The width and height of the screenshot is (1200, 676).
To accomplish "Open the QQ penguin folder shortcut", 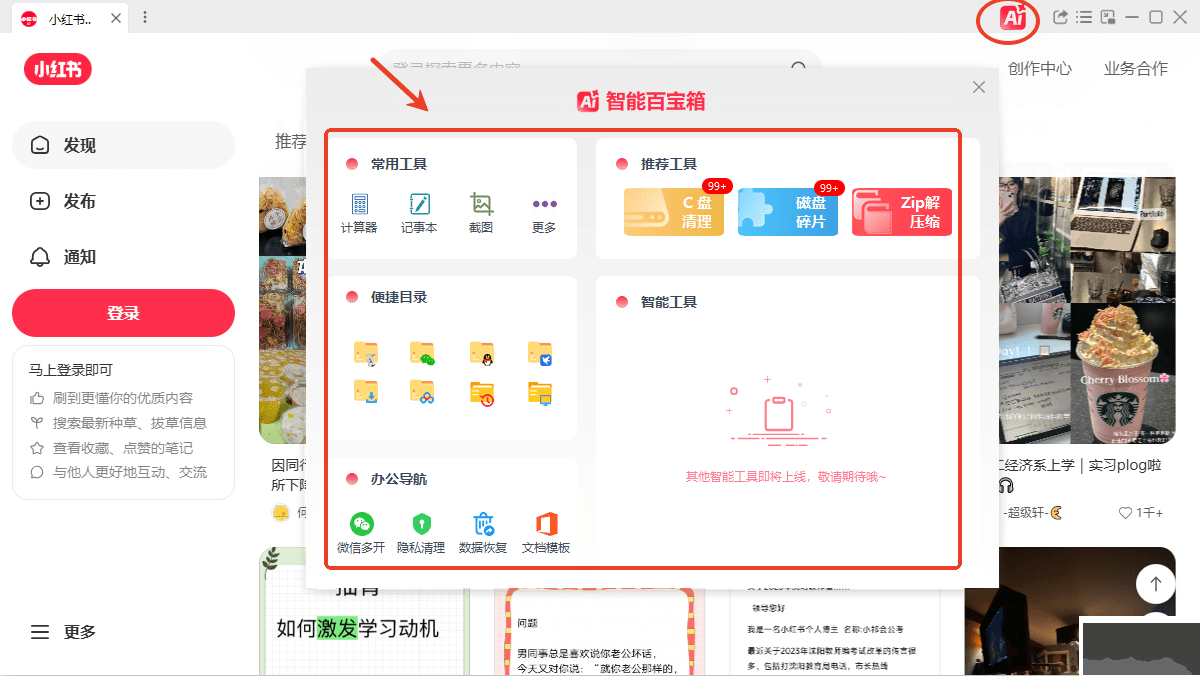I will pos(481,353).
